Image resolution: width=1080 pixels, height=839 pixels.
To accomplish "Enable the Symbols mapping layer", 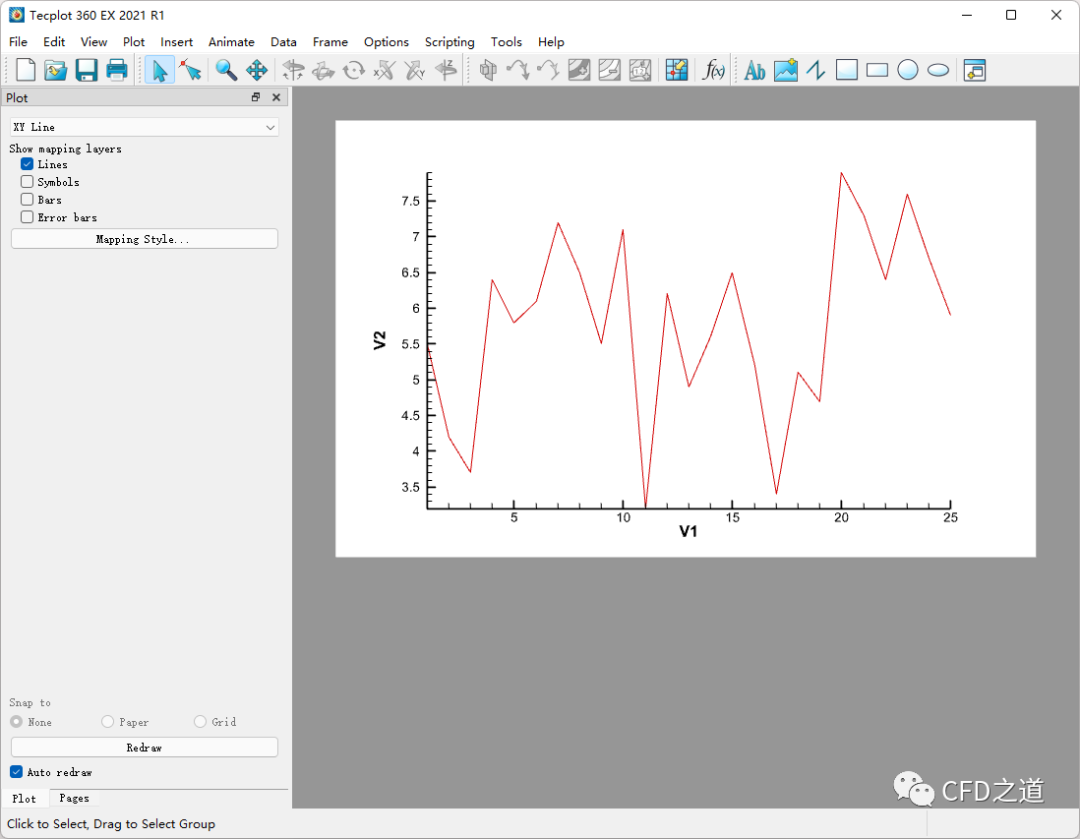I will pos(28,182).
